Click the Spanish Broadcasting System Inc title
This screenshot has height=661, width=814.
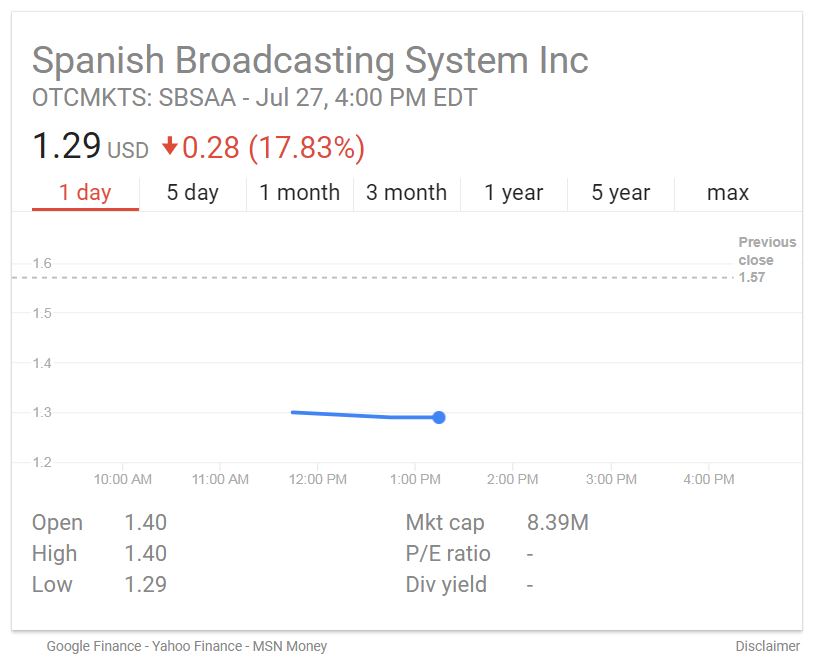pos(310,60)
